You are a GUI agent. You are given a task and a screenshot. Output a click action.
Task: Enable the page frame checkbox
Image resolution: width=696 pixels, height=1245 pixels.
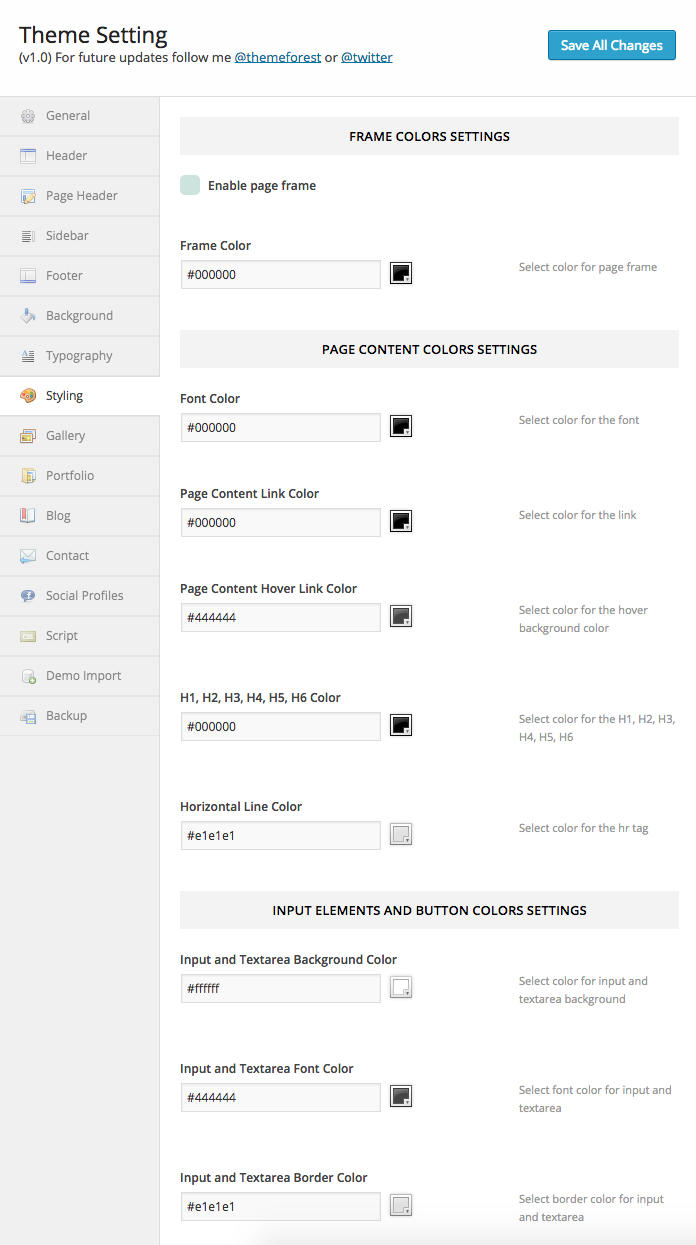(190, 185)
